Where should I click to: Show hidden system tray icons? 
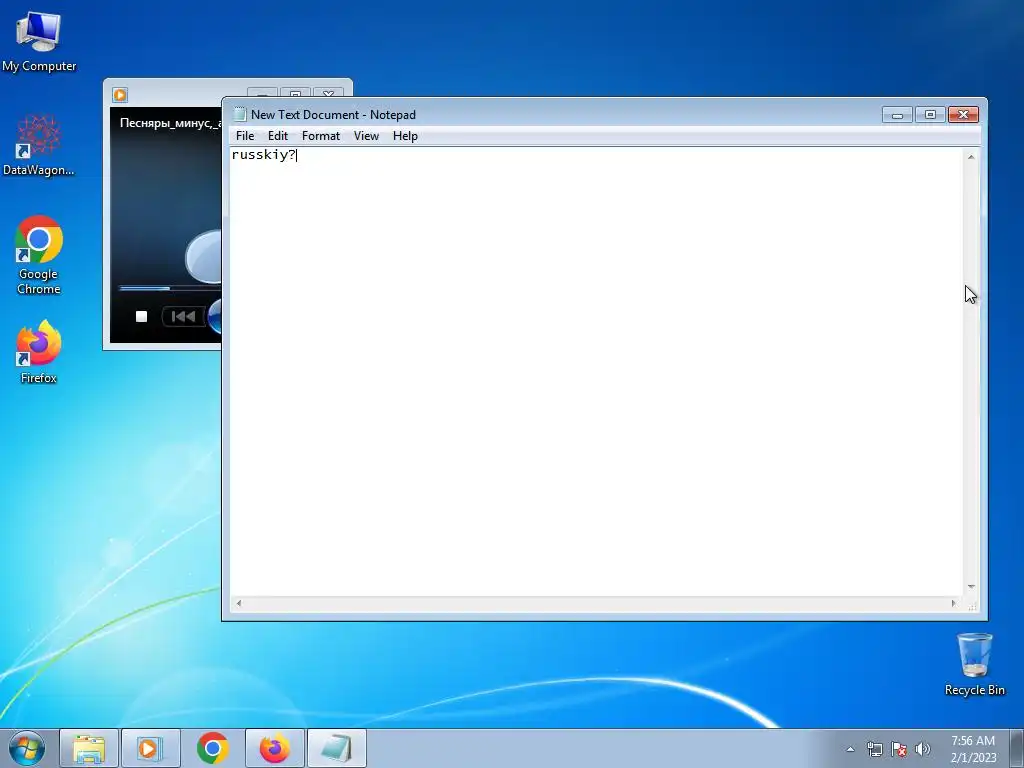pos(850,749)
